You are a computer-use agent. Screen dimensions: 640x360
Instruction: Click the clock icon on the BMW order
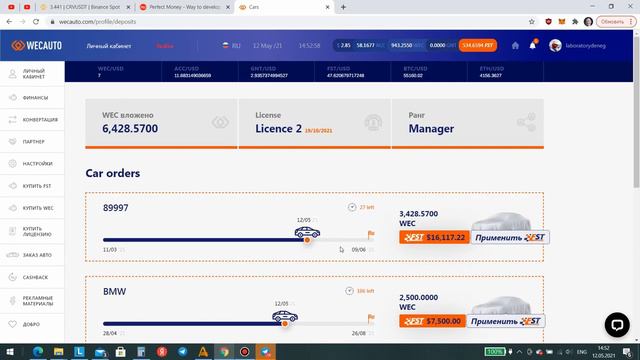tap(349, 291)
